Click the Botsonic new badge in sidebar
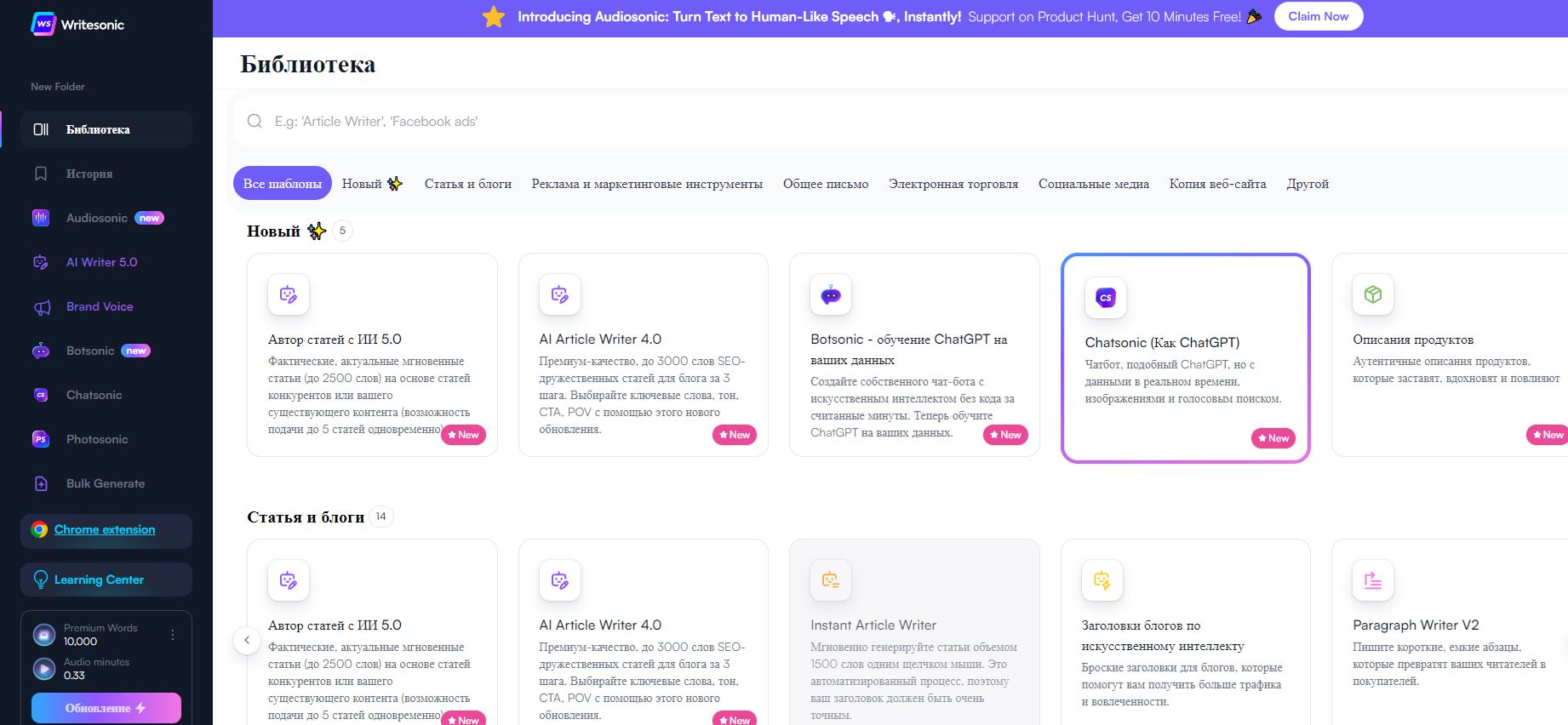Viewport: 1568px width, 725px height. (136, 351)
